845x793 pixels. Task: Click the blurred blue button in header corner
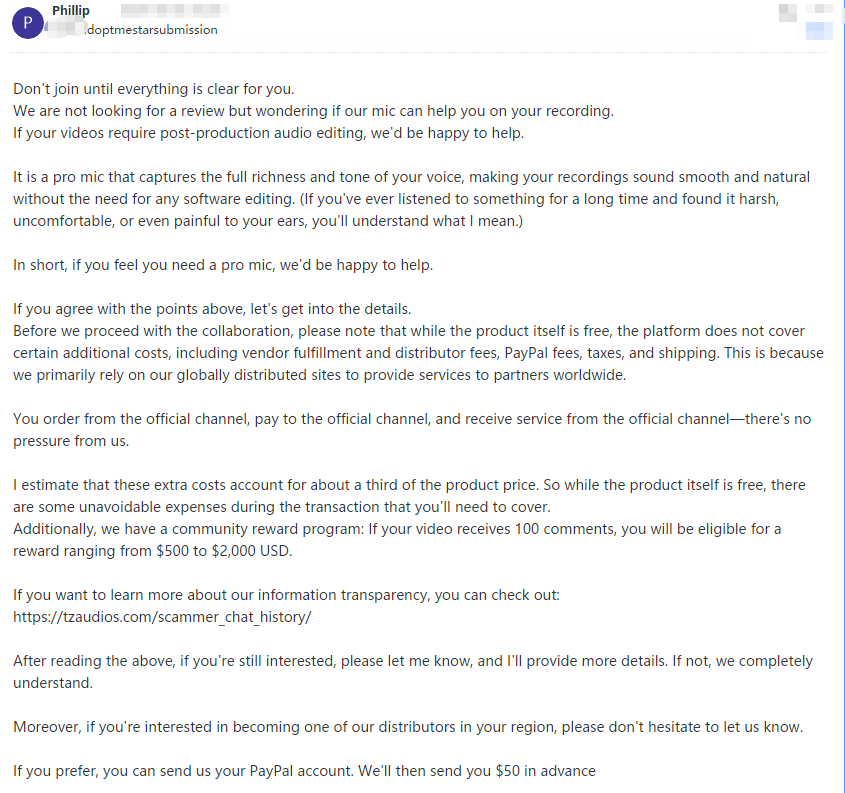819,31
